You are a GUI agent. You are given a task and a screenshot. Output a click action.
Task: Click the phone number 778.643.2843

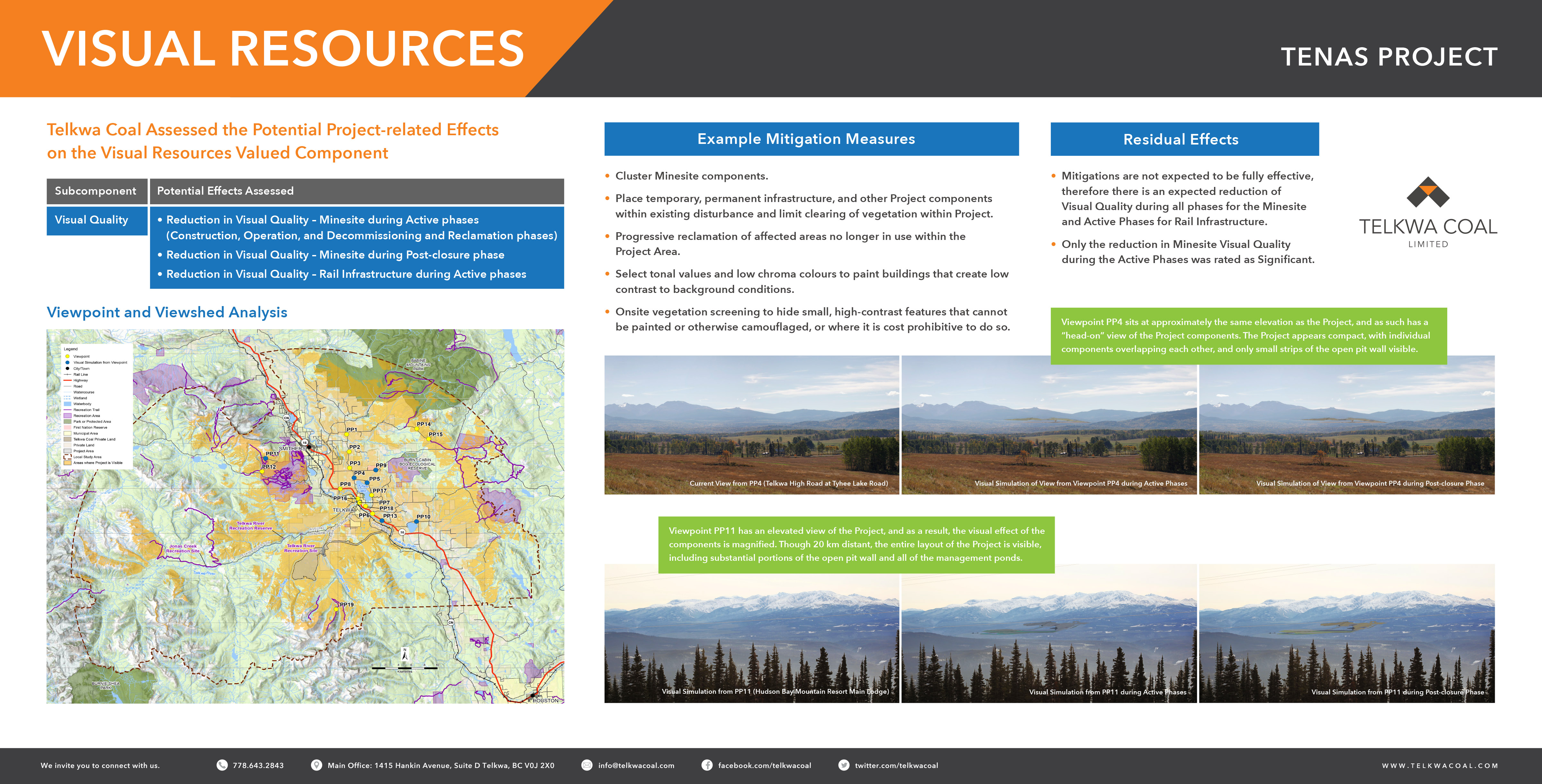tap(258, 765)
